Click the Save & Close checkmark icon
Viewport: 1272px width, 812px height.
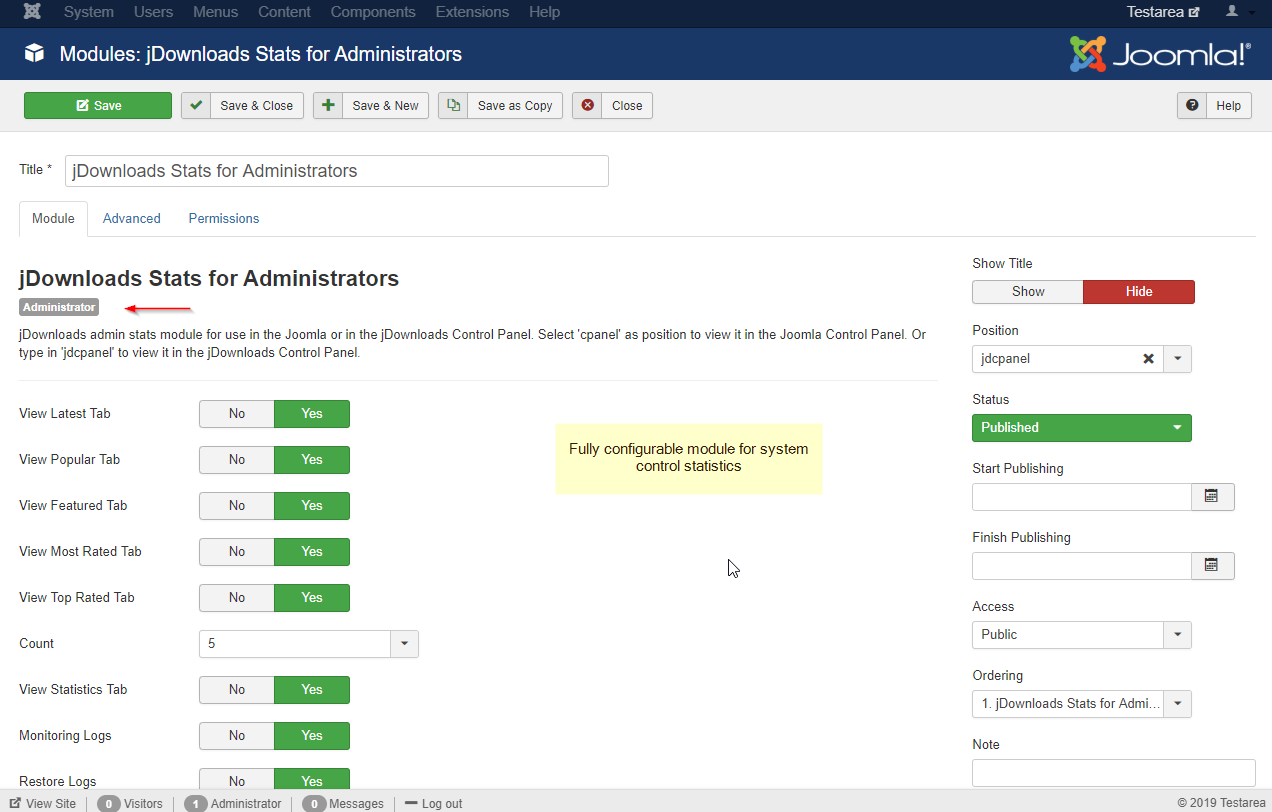tap(196, 105)
